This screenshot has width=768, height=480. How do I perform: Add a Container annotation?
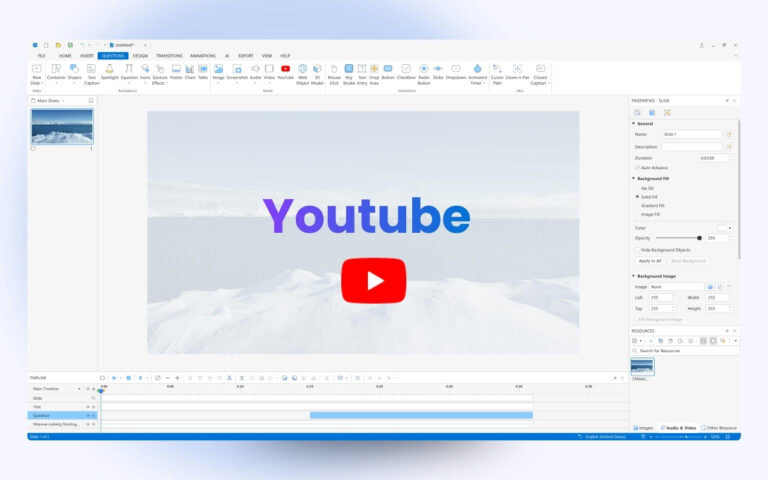[x=56, y=72]
